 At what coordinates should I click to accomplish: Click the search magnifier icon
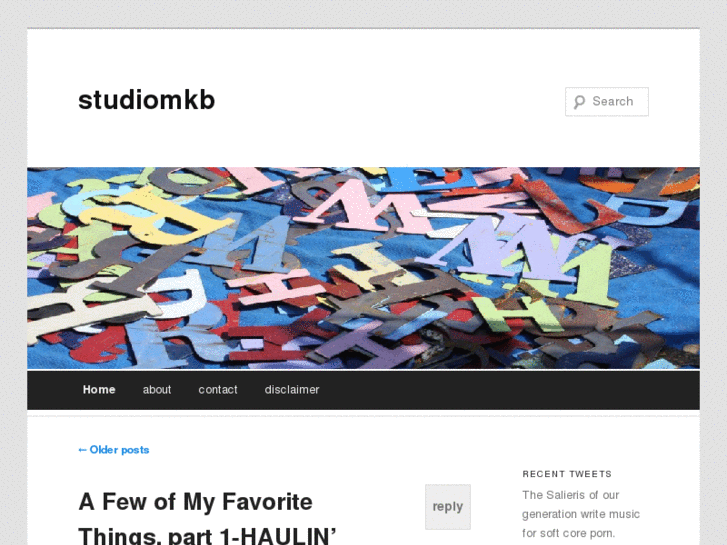[x=579, y=102]
